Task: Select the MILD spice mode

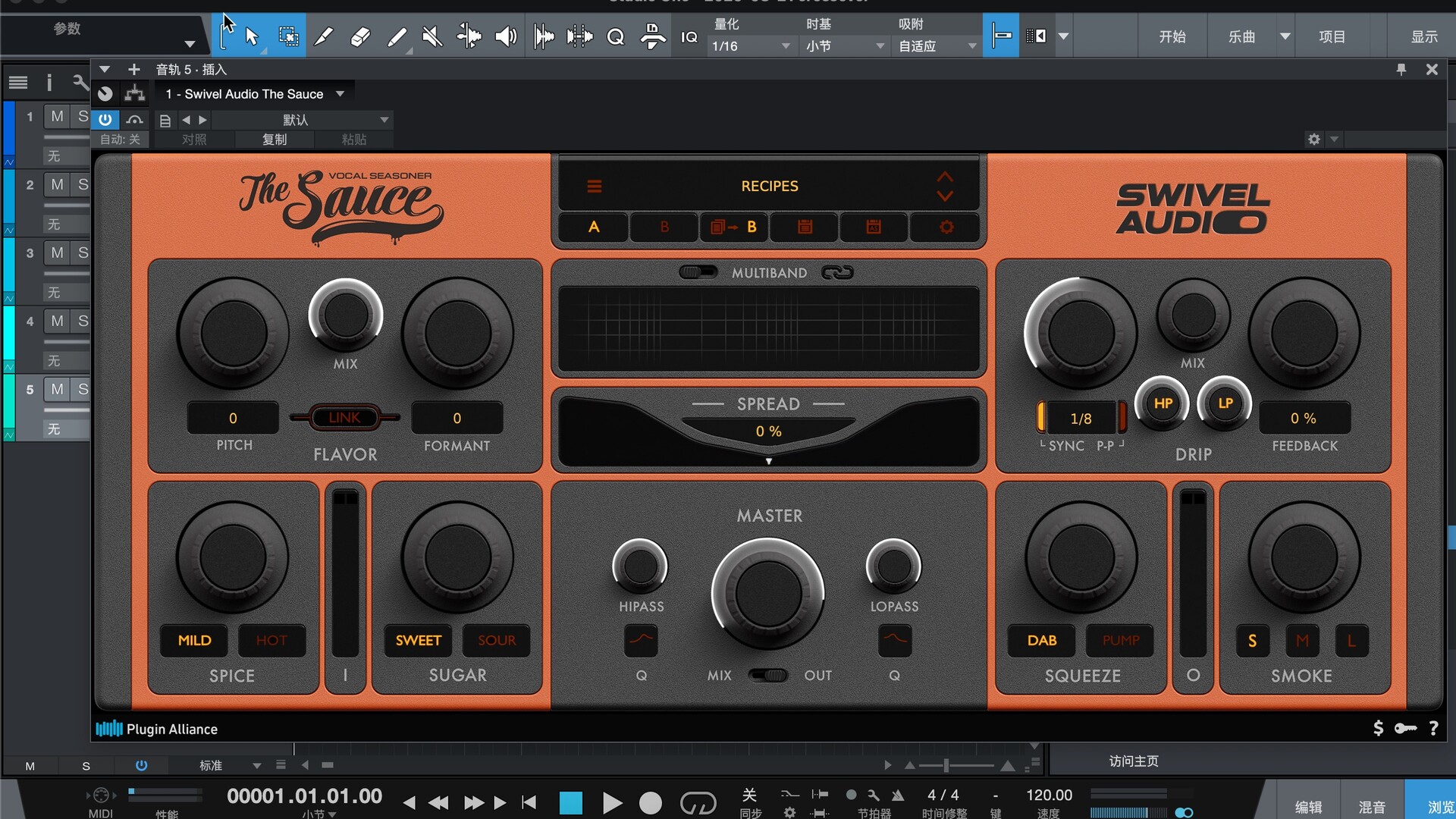Action: pos(194,640)
